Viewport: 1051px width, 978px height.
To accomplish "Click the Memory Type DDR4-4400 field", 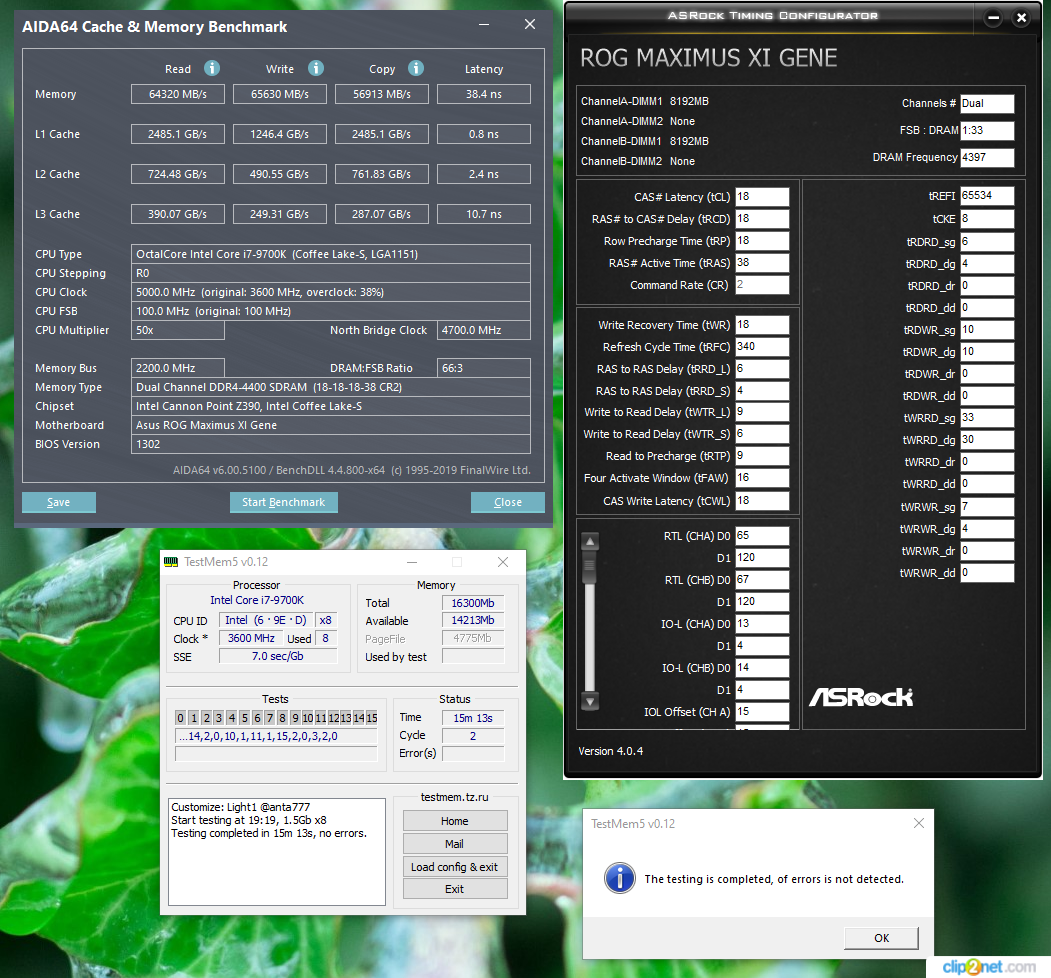I will (x=330, y=387).
